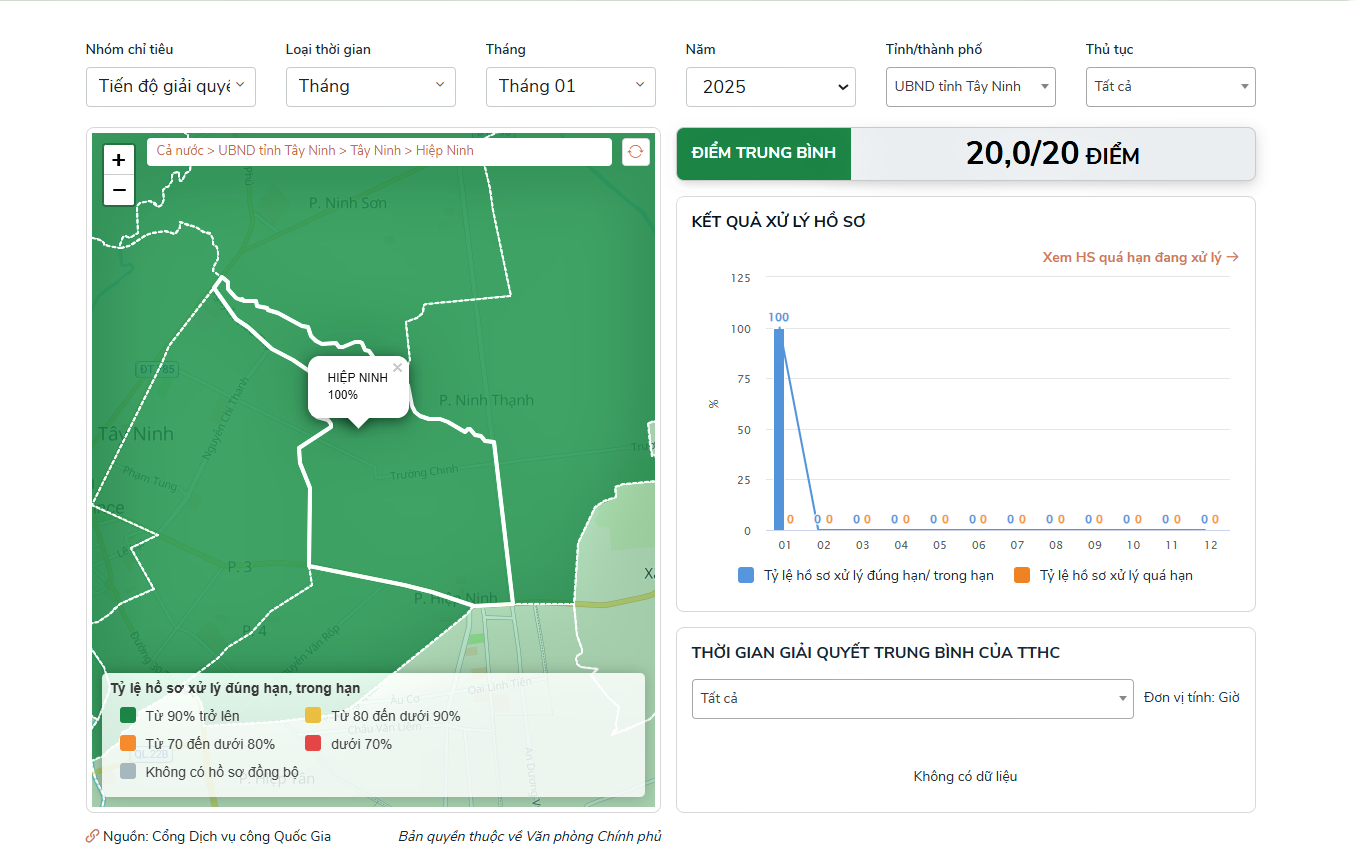Toggle the quá hạn chart series
The height and width of the screenshot is (859, 1357).
click(x=1103, y=575)
